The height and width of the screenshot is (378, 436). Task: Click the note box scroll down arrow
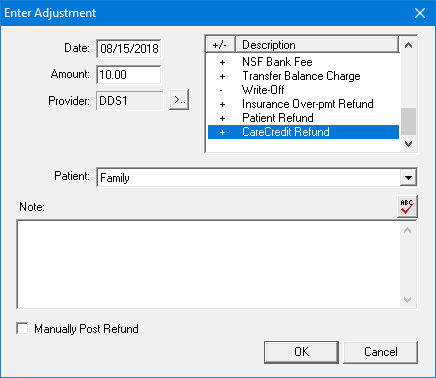[407, 299]
